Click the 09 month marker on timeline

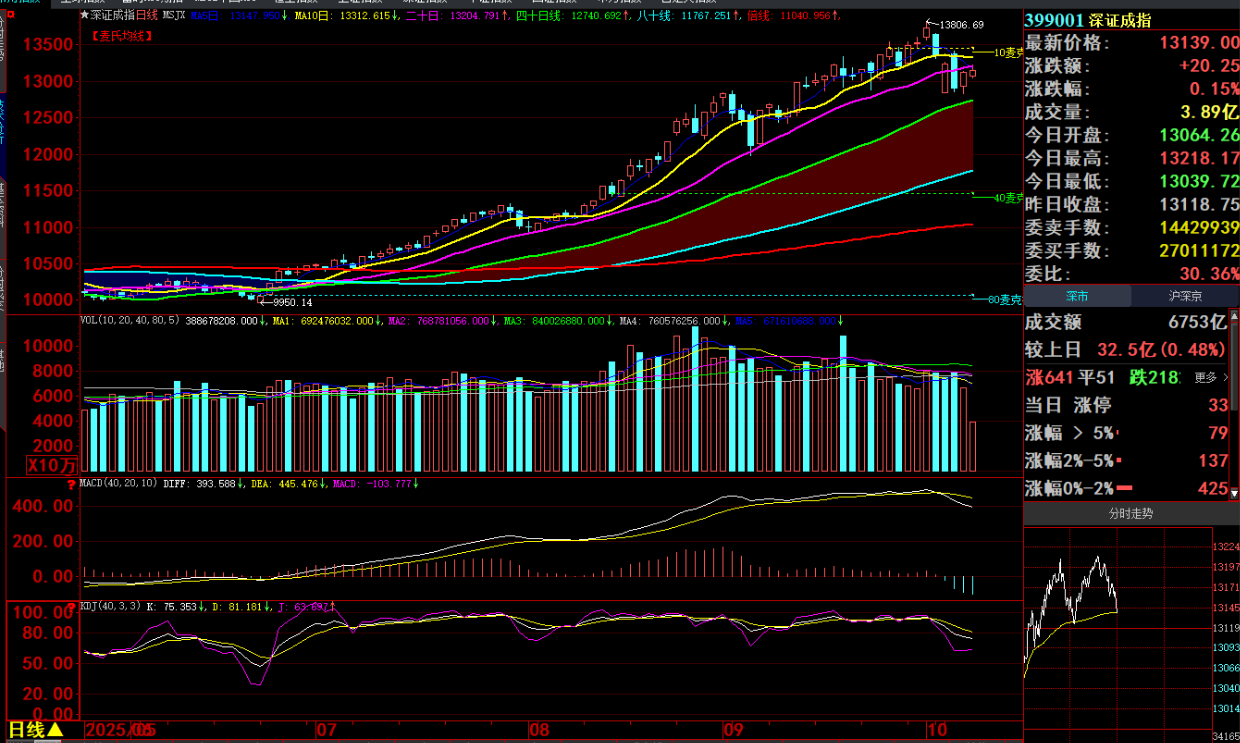coord(734,730)
